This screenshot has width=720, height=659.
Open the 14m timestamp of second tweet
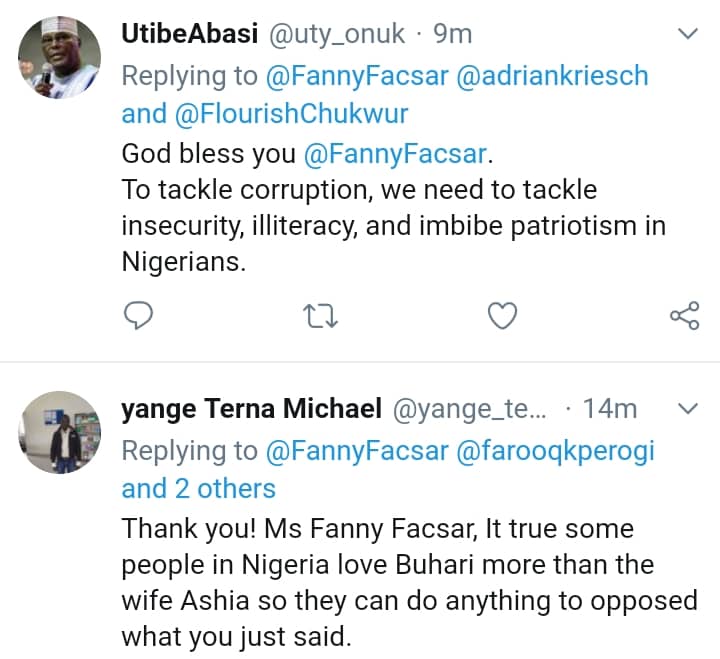point(611,409)
